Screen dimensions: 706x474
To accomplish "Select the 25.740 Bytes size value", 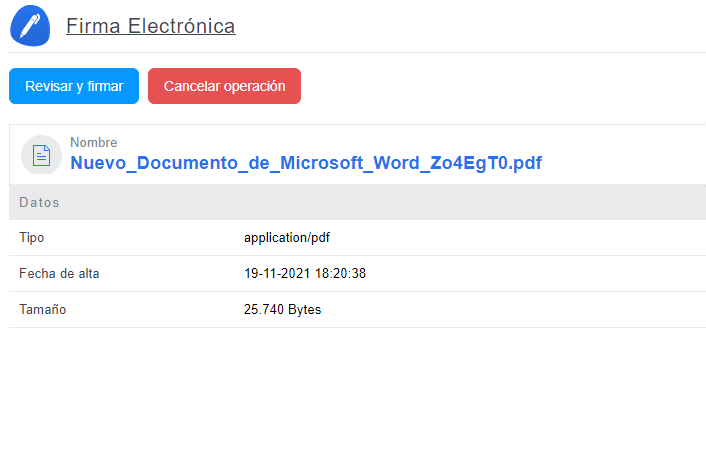I will click(282, 309).
